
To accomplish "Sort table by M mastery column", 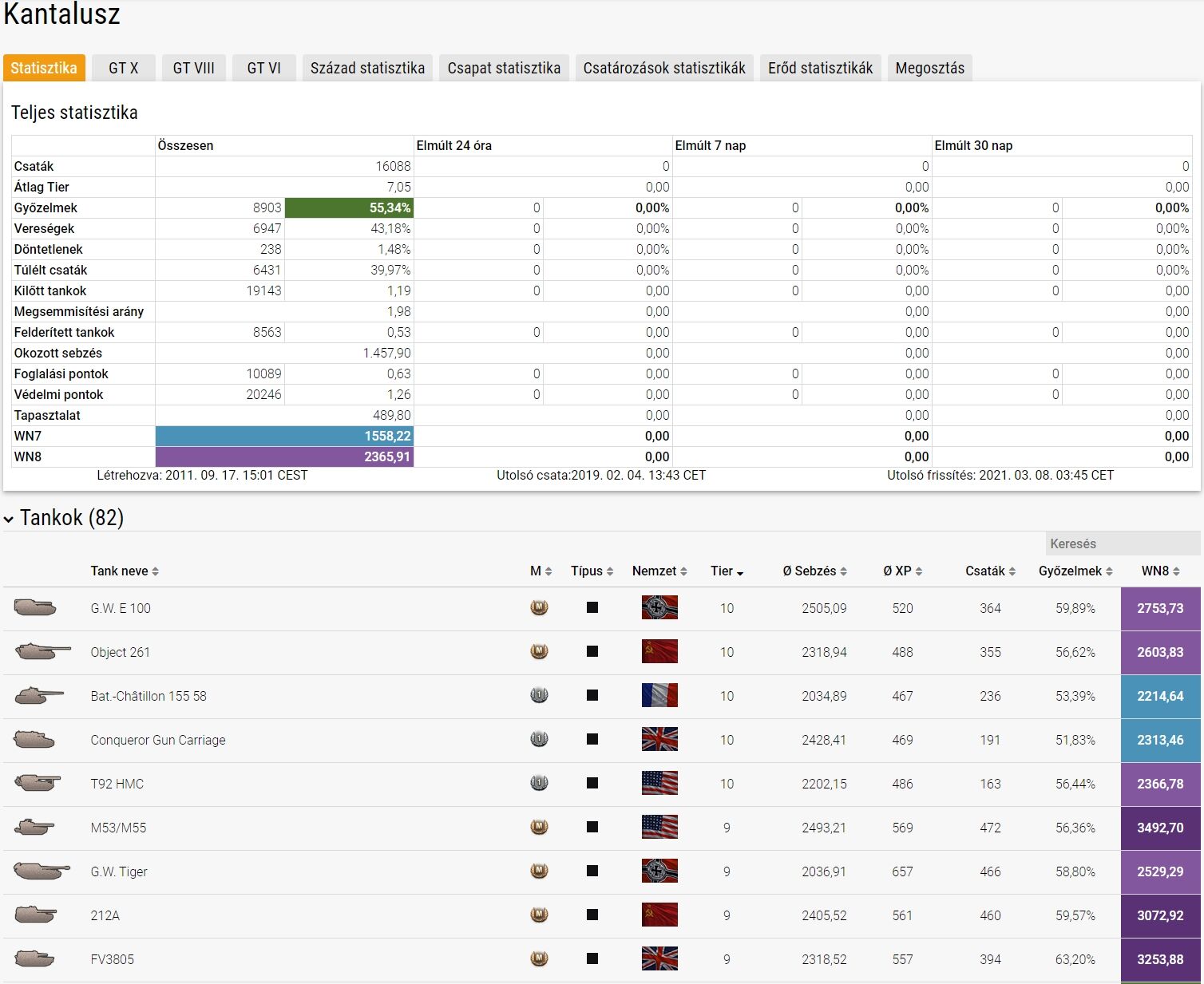I will tap(541, 571).
